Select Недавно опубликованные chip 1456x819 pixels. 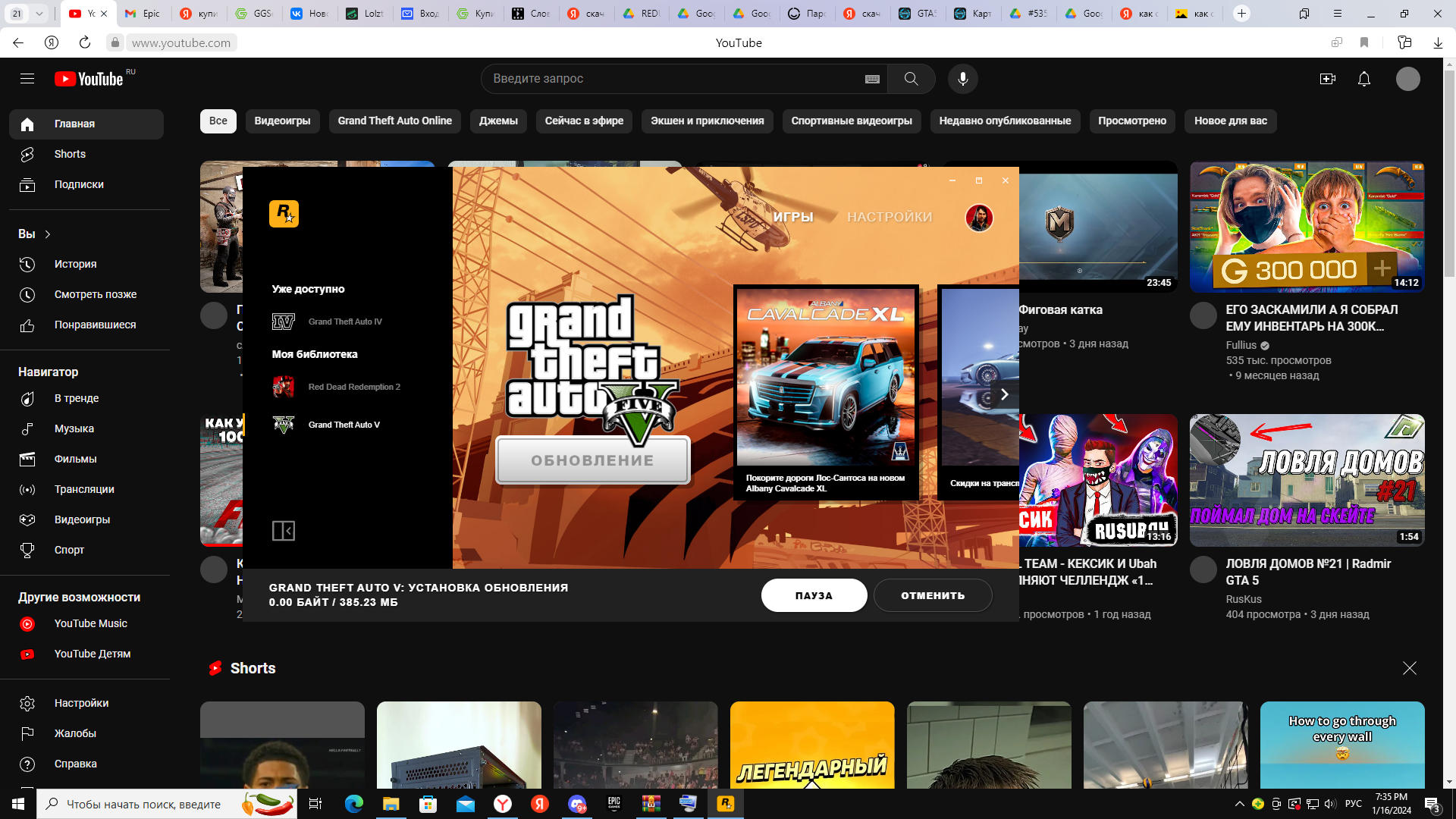1005,121
